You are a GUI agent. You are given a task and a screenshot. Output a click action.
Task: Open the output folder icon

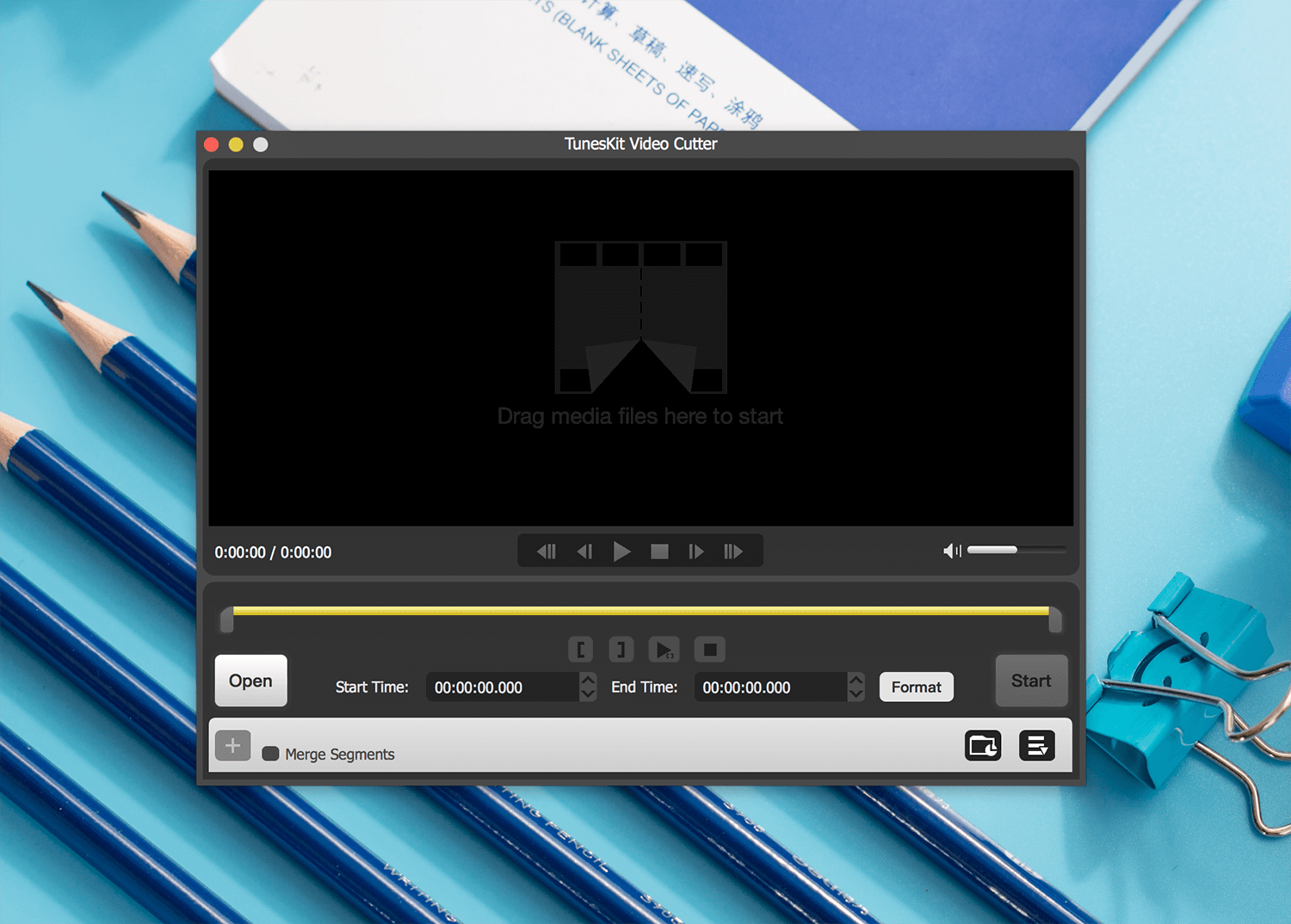pyautogui.click(x=983, y=745)
